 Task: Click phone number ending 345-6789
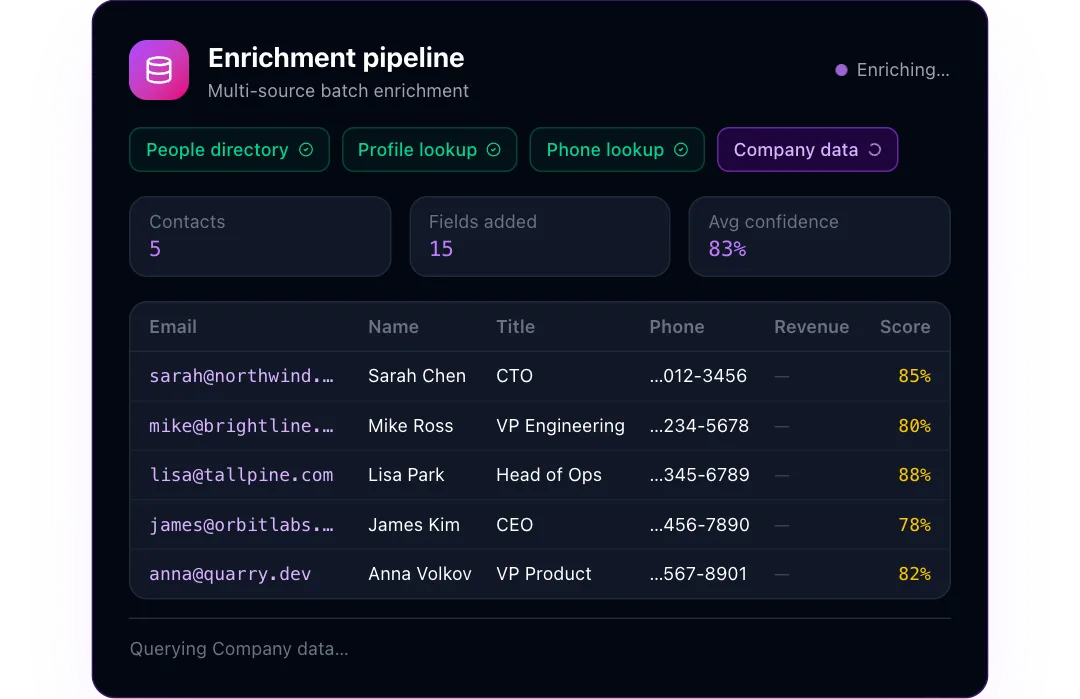click(x=699, y=475)
